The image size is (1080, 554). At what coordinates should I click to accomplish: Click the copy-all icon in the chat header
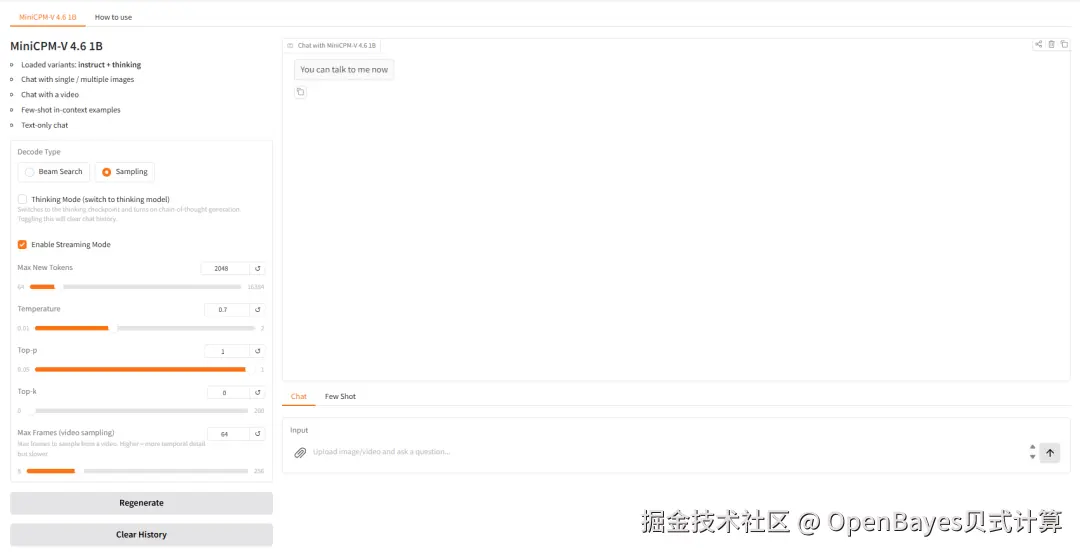[1064, 44]
